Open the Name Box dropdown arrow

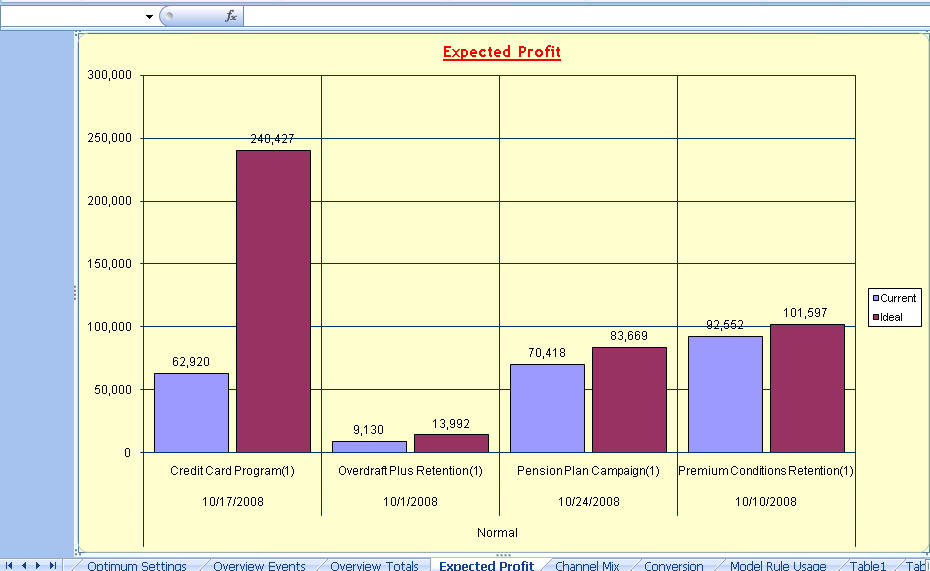149,17
